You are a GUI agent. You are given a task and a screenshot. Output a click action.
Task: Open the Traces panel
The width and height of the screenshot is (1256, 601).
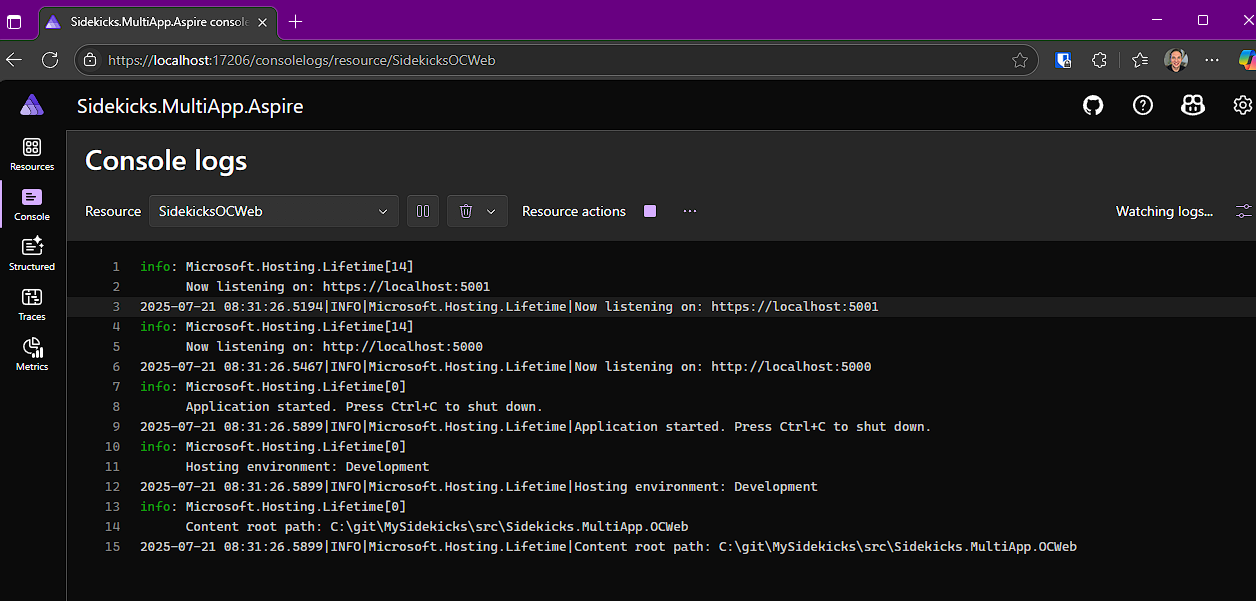[31, 302]
